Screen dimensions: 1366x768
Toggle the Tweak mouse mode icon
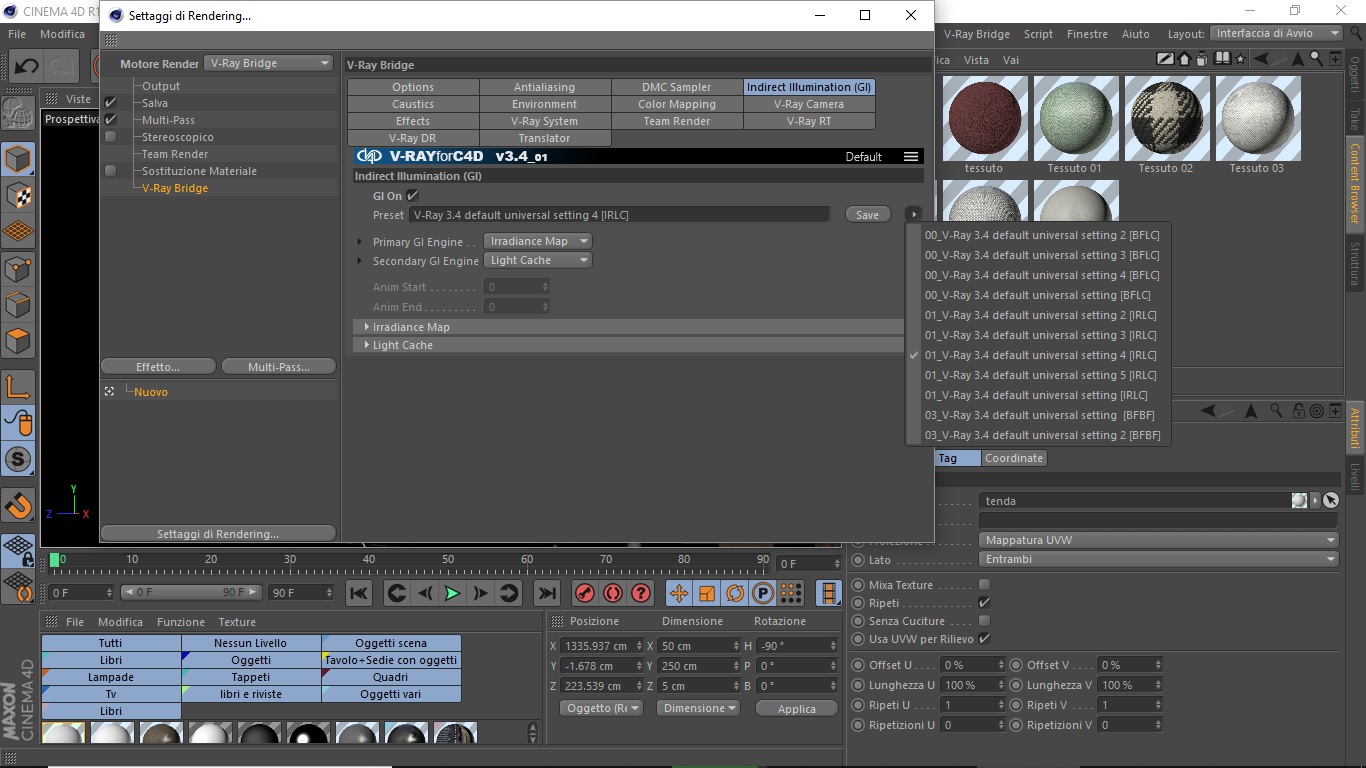coord(18,423)
